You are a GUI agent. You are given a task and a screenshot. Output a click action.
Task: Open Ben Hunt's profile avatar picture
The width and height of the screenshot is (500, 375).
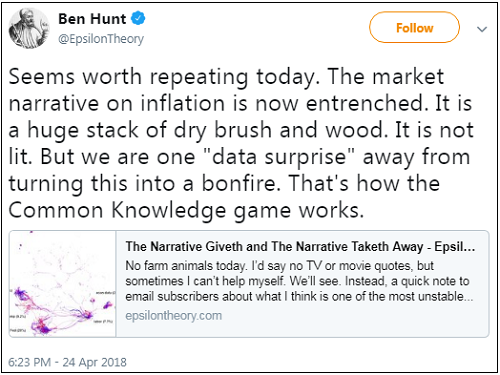tap(29, 28)
